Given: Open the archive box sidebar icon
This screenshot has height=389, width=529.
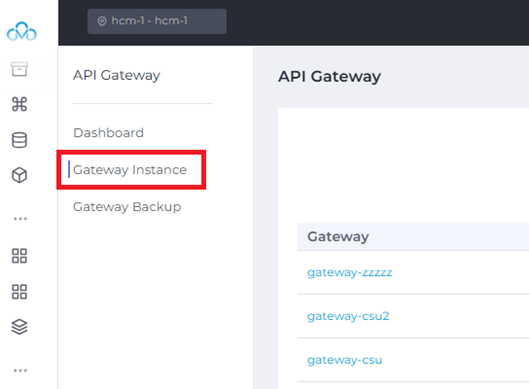Looking at the screenshot, I should coord(19,69).
